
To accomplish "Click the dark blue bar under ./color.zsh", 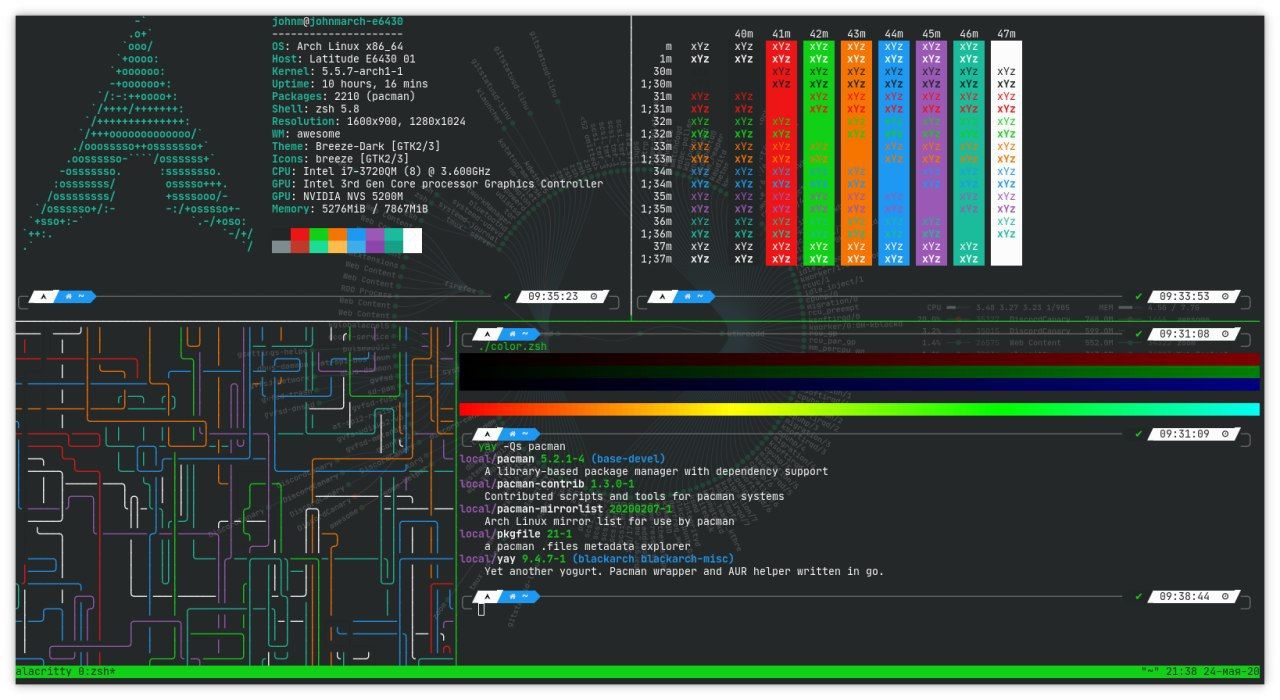I will coord(859,384).
